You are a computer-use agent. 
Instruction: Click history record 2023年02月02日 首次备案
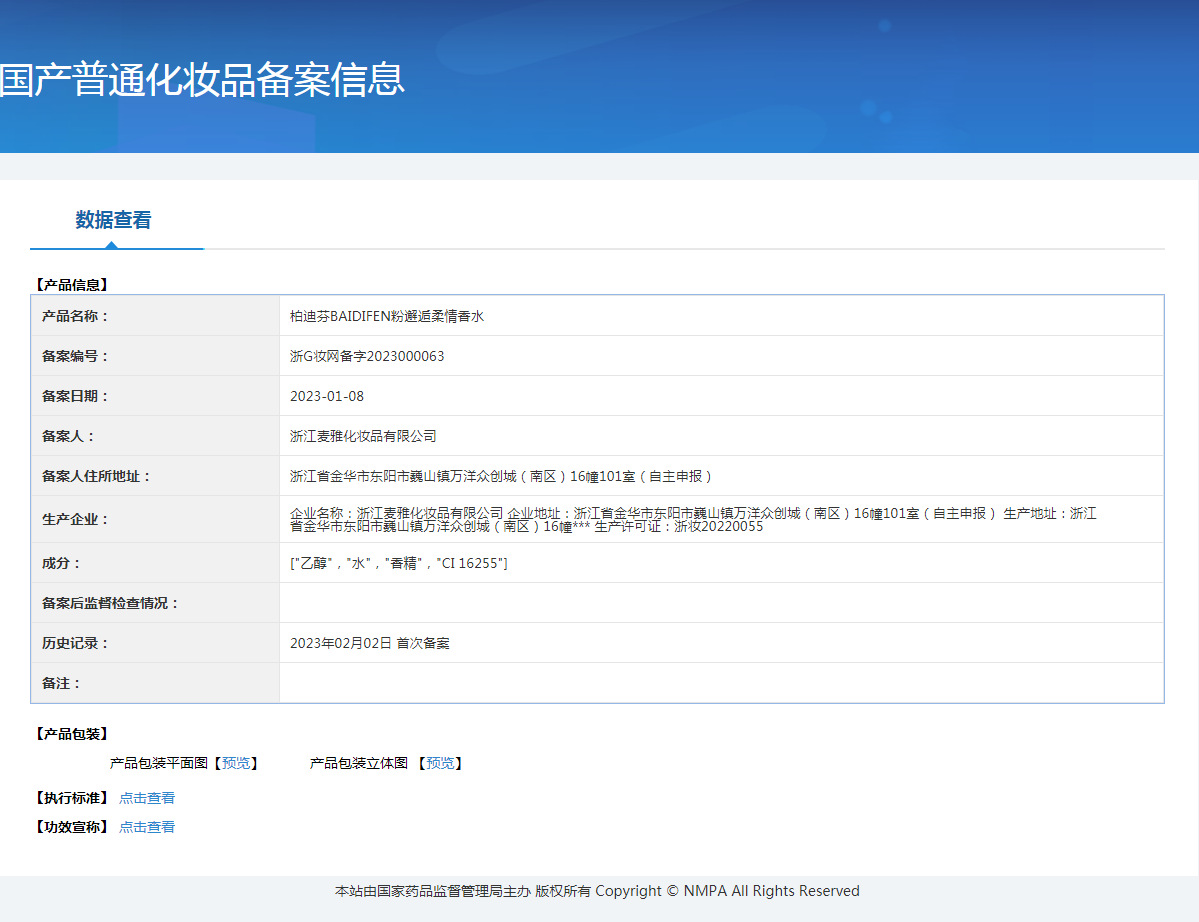[x=369, y=643]
